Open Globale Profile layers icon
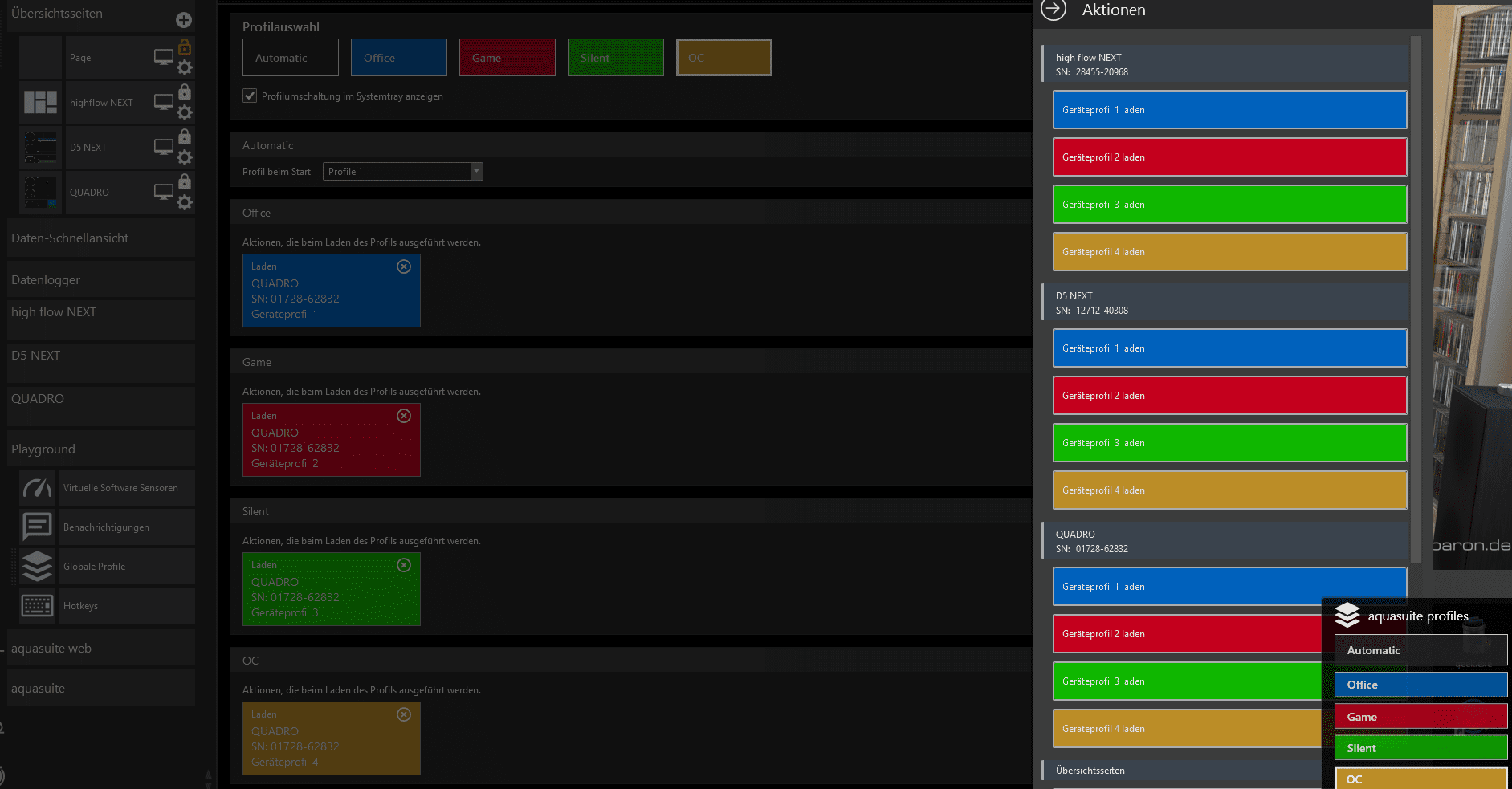This screenshot has height=789, width=1512. (x=37, y=567)
